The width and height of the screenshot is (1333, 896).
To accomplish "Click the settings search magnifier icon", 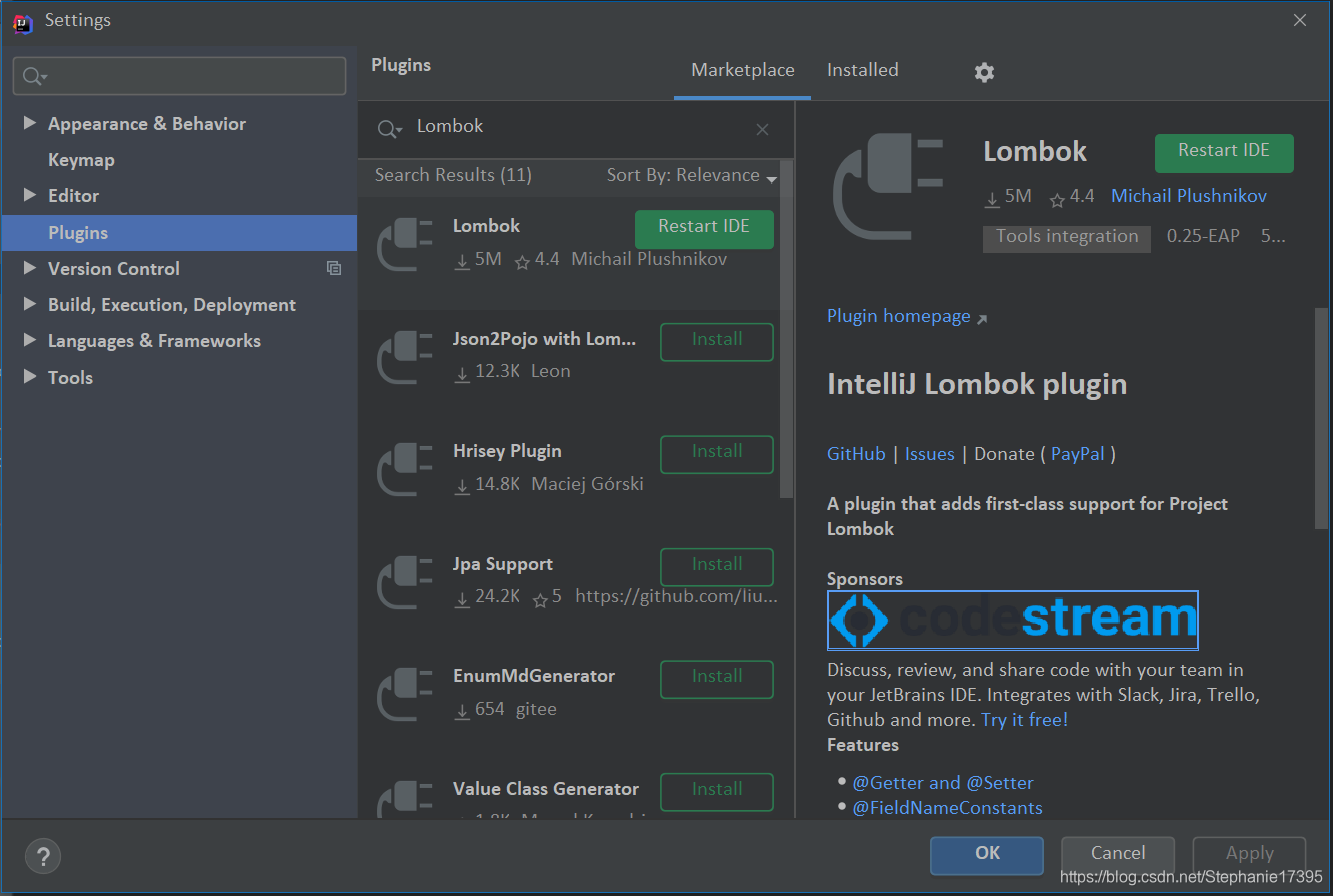I will (35, 77).
